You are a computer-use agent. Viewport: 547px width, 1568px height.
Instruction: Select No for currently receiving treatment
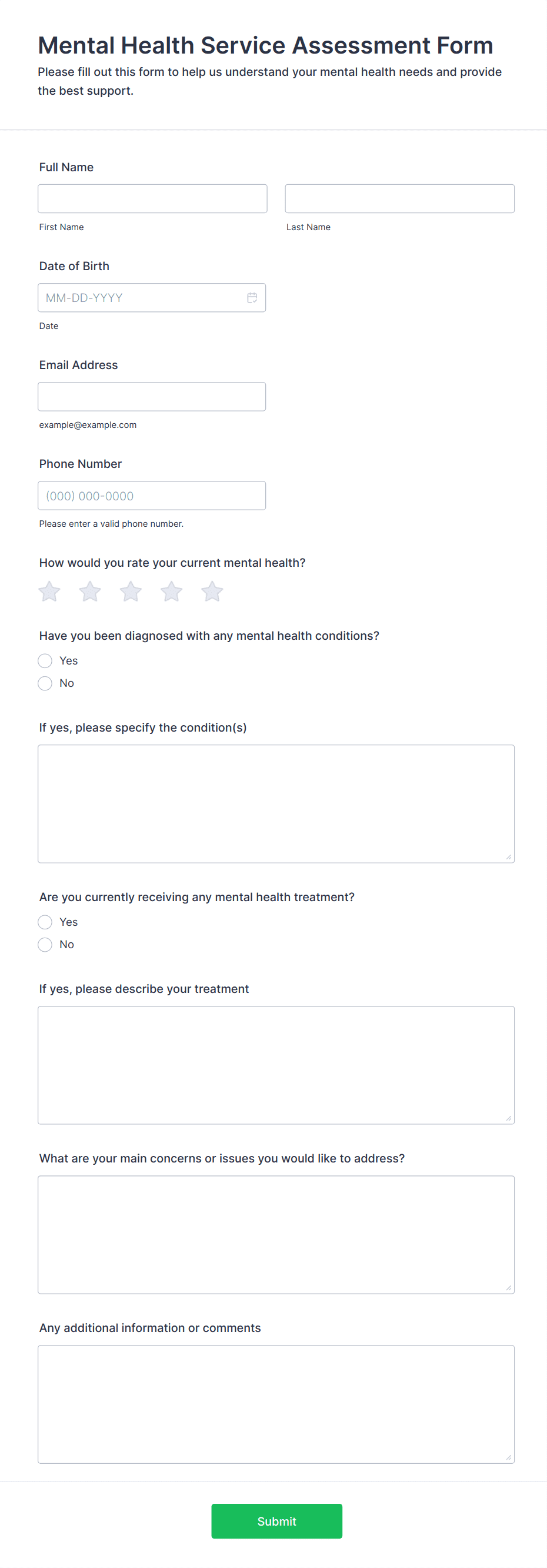pos(45,945)
